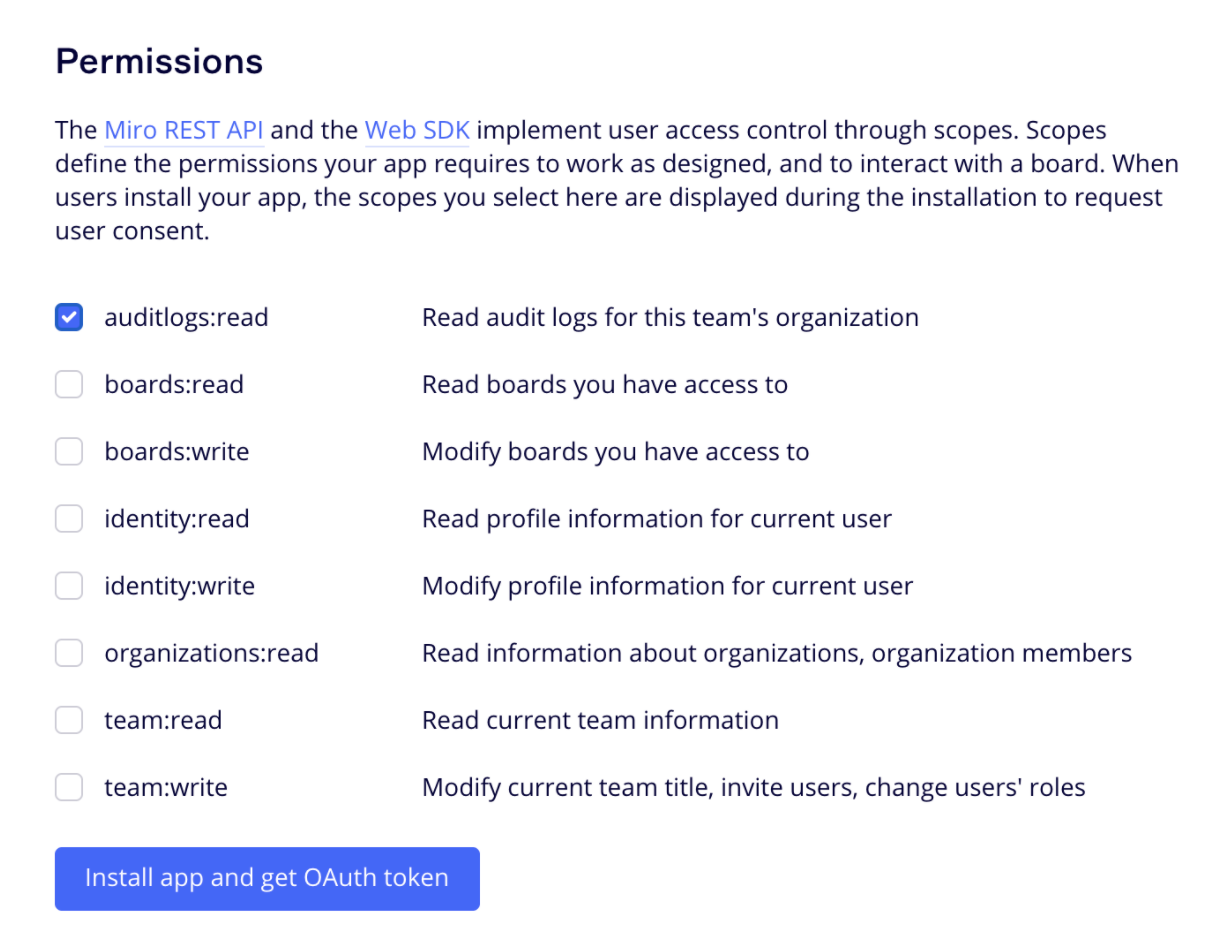Viewport: 1214px width, 940px height.
Task: Click 'Read profile information for current user' text
Action: point(656,519)
